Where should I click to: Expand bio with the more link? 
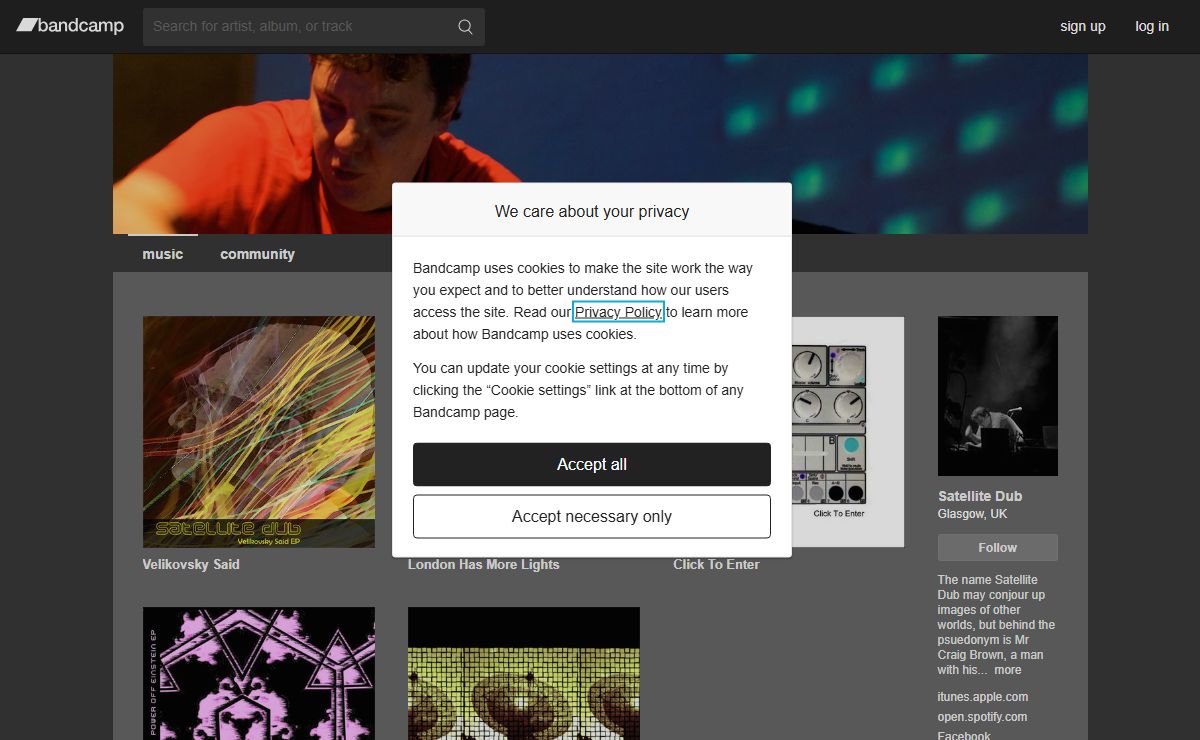click(x=1008, y=670)
